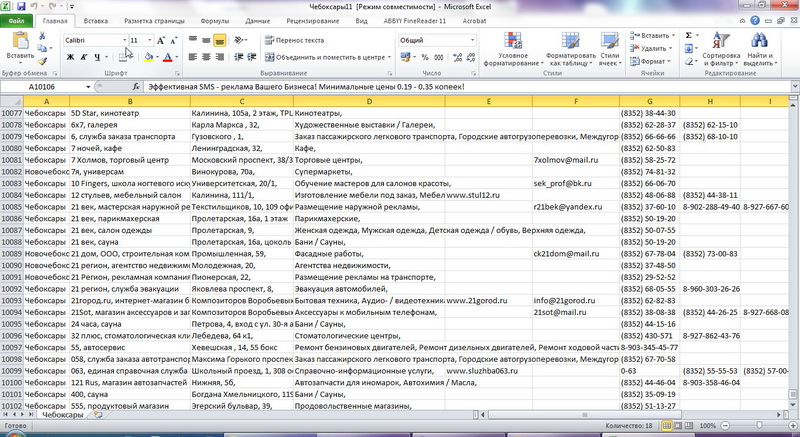Image resolution: width=800 pixels, height=437 pixels.
Task: Open the Файл tab
Action: click(16, 21)
